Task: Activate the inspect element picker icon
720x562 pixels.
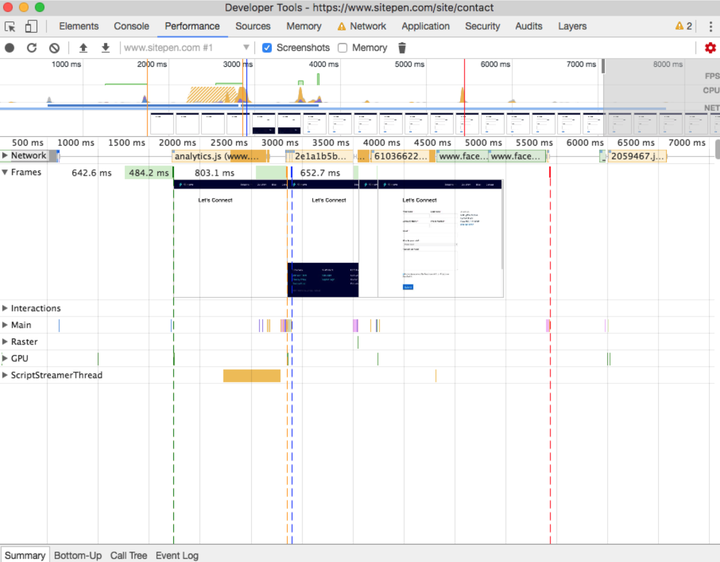Action: tap(10, 27)
